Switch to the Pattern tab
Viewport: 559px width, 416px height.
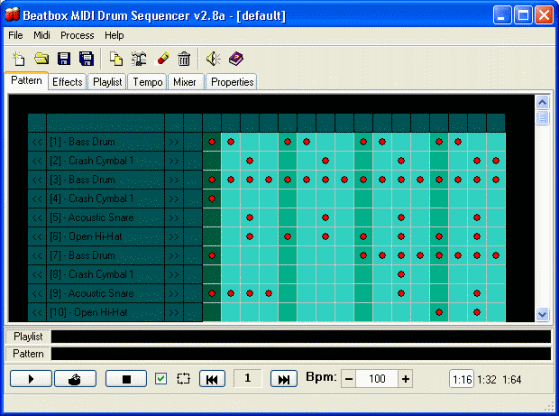(26, 81)
